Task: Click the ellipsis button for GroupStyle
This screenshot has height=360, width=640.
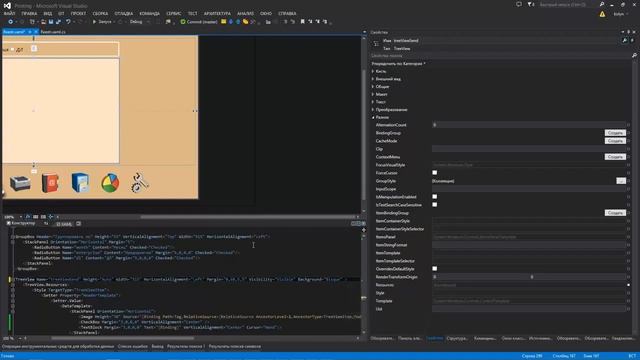Action: [x=621, y=181]
